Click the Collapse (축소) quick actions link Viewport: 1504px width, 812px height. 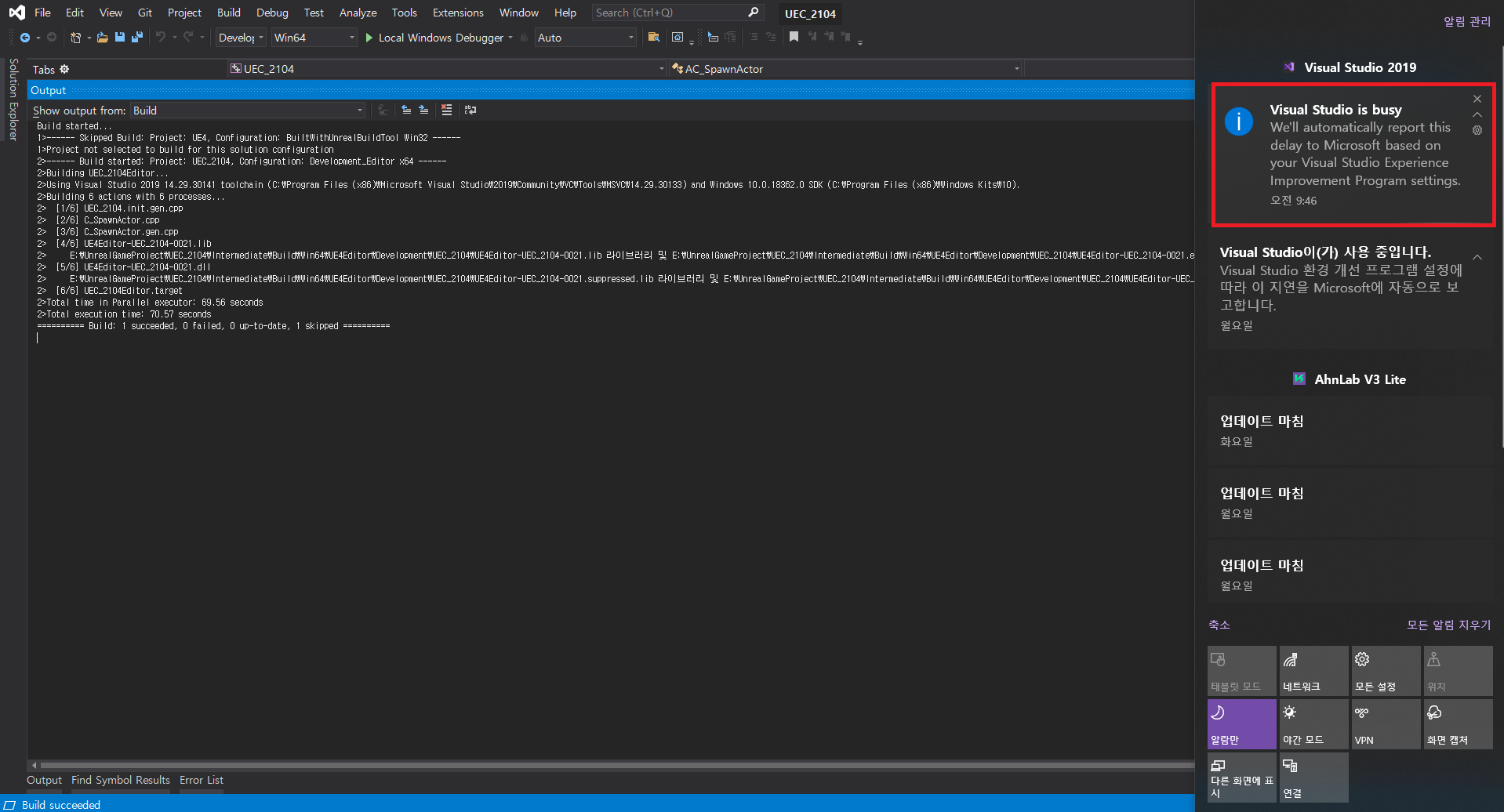click(x=1219, y=625)
